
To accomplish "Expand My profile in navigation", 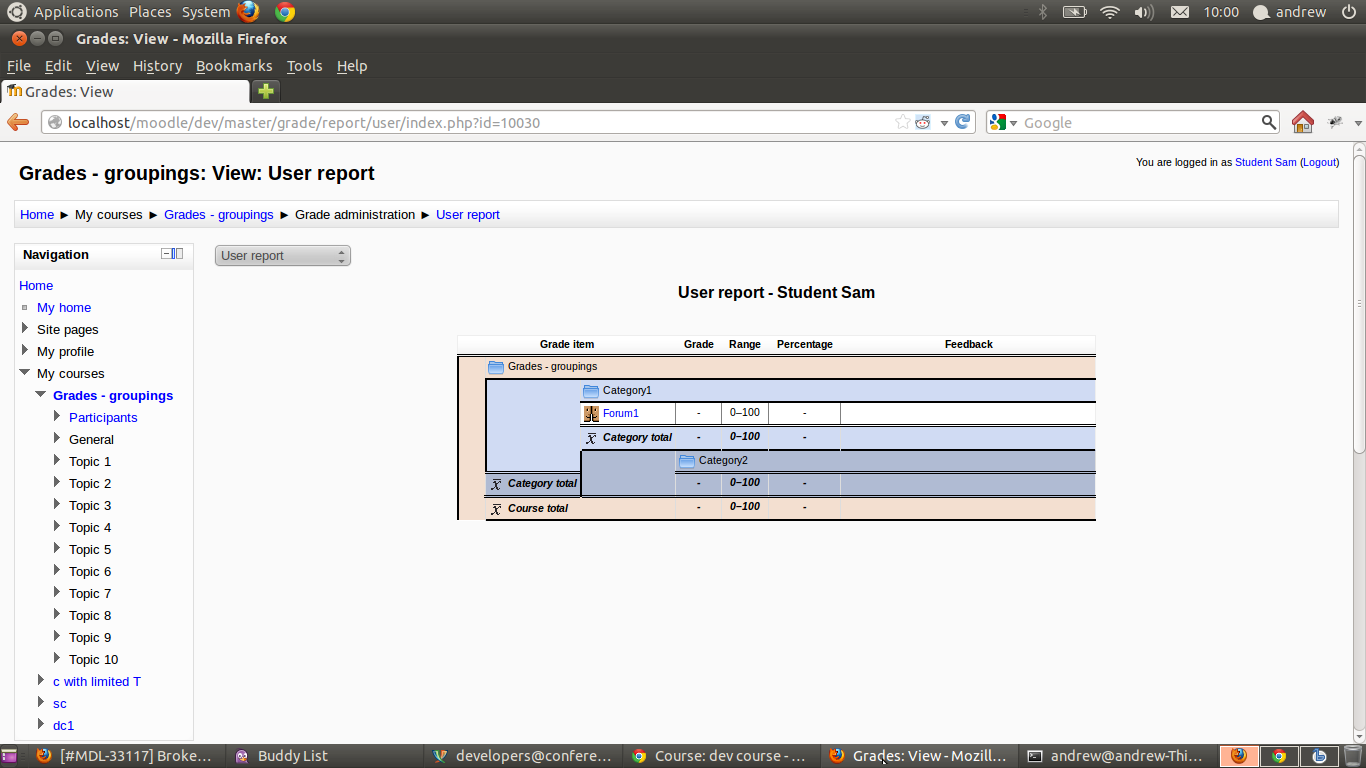I will click(x=25, y=350).
